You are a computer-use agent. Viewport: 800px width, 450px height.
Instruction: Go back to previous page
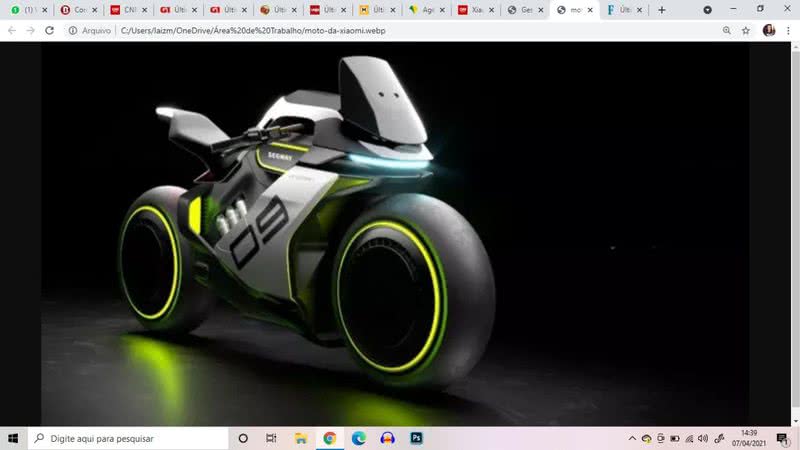coord(12,31)
